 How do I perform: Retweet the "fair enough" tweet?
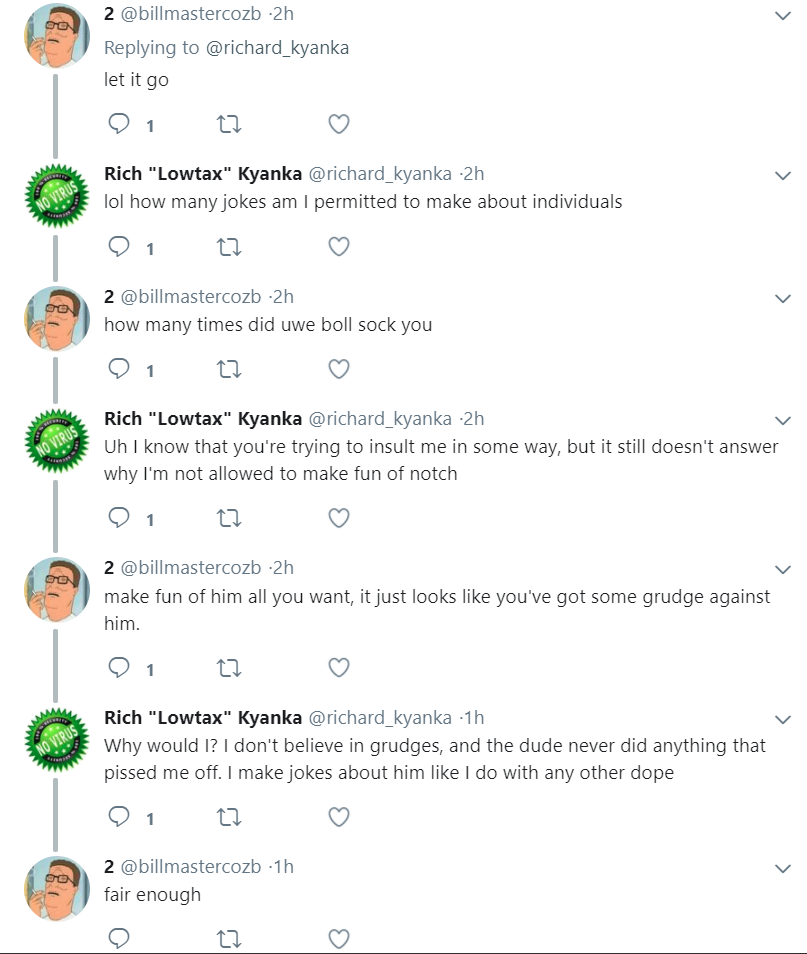[x=229, y=939]
